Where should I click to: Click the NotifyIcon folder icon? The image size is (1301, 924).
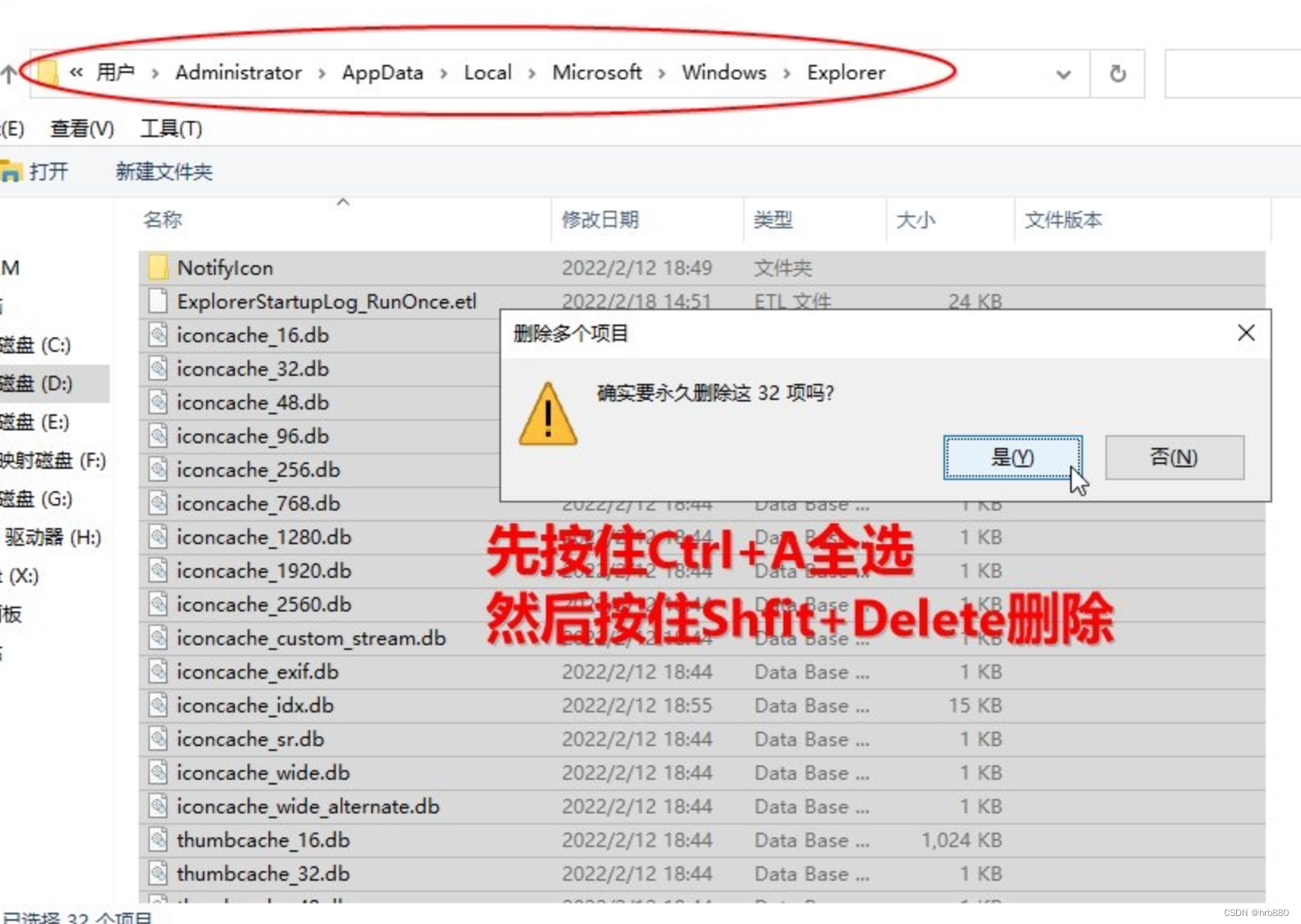tap(158, 268)
